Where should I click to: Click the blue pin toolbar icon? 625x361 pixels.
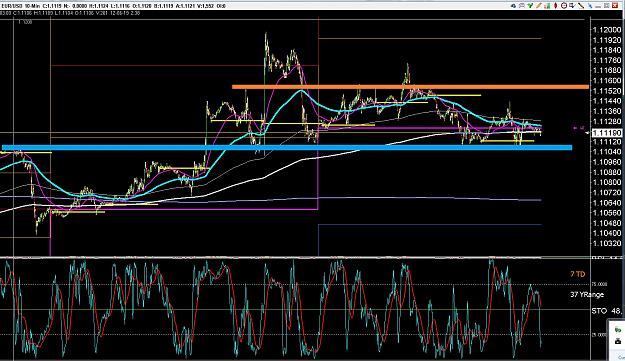click(x=590, y=6)
